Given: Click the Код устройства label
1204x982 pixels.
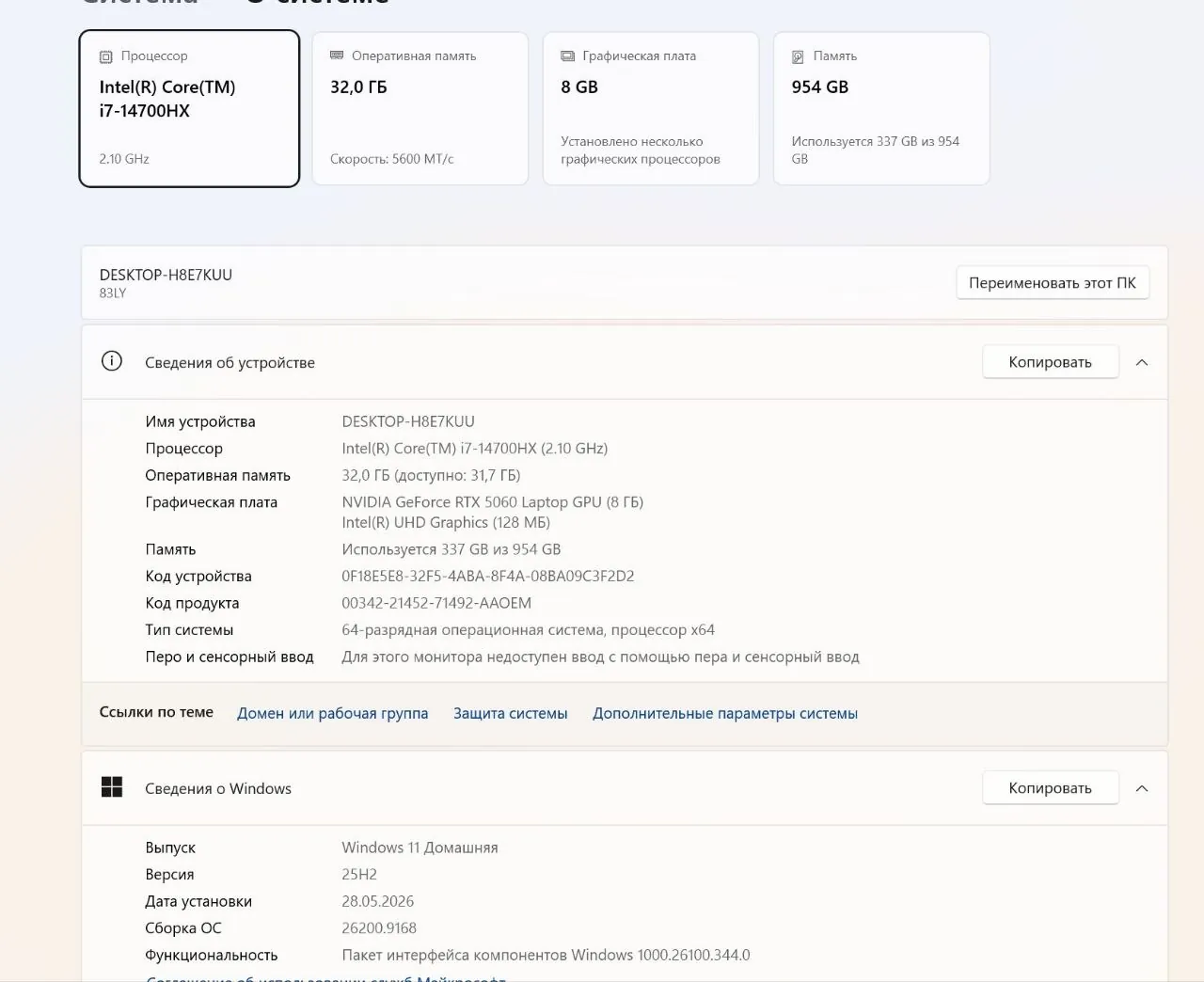Looking at the screenshot, I should point(198,577).
